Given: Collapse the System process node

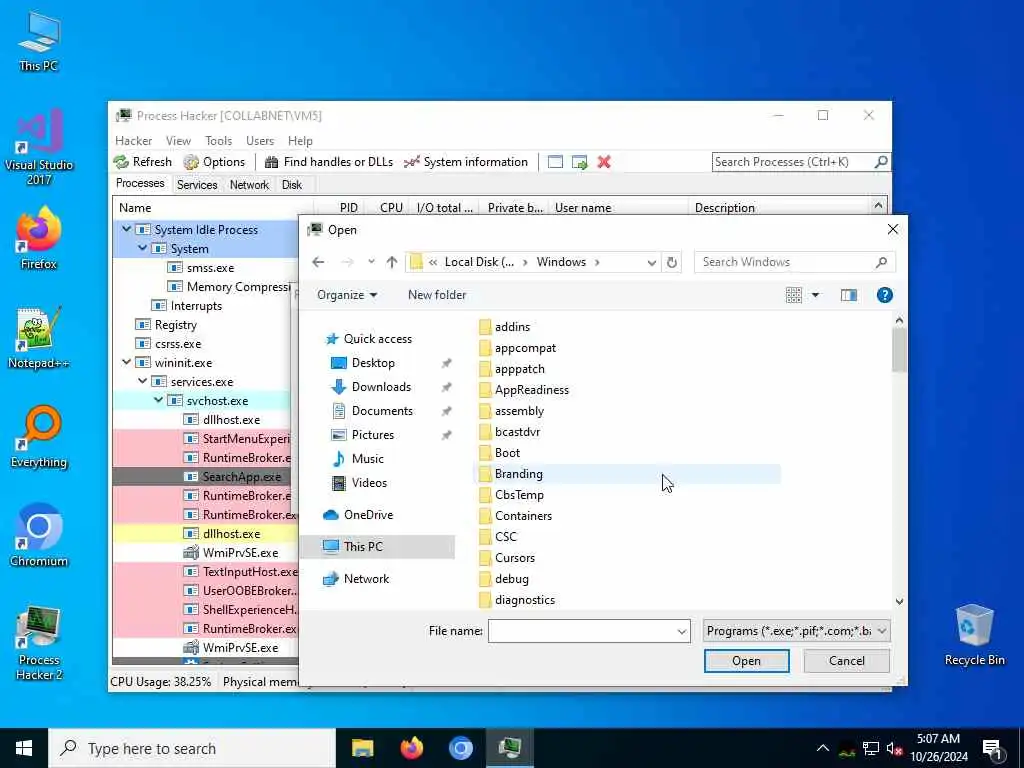Looking at the screenshot, I should (142, 248).
